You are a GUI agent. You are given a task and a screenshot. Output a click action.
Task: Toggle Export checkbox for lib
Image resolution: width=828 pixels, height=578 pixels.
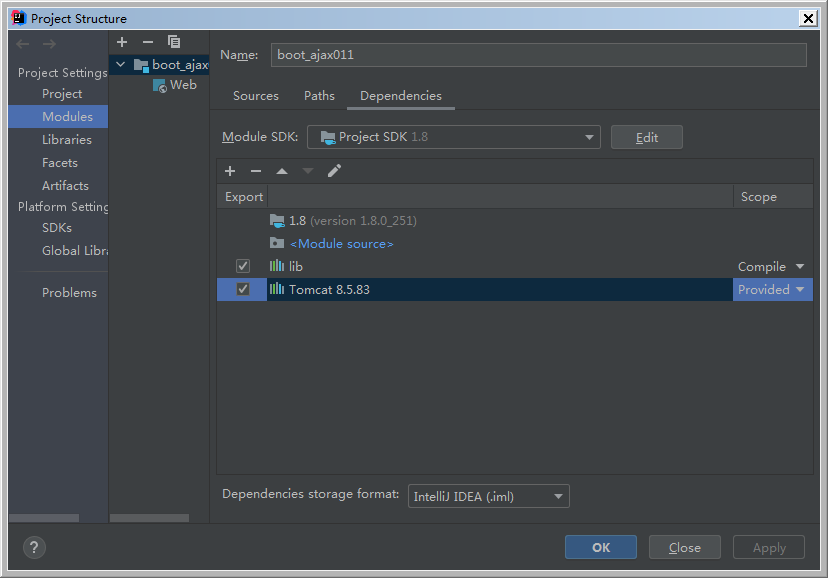243,266
